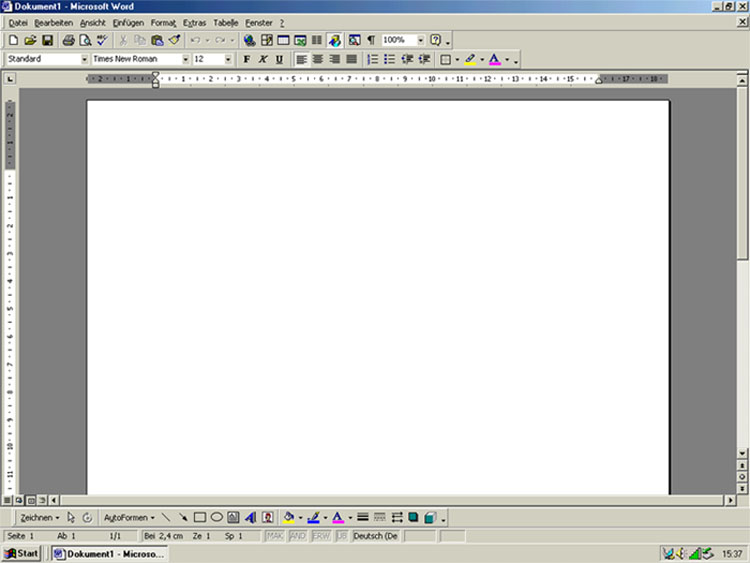Run spelling and grammar check

click(x=102, y=40)
